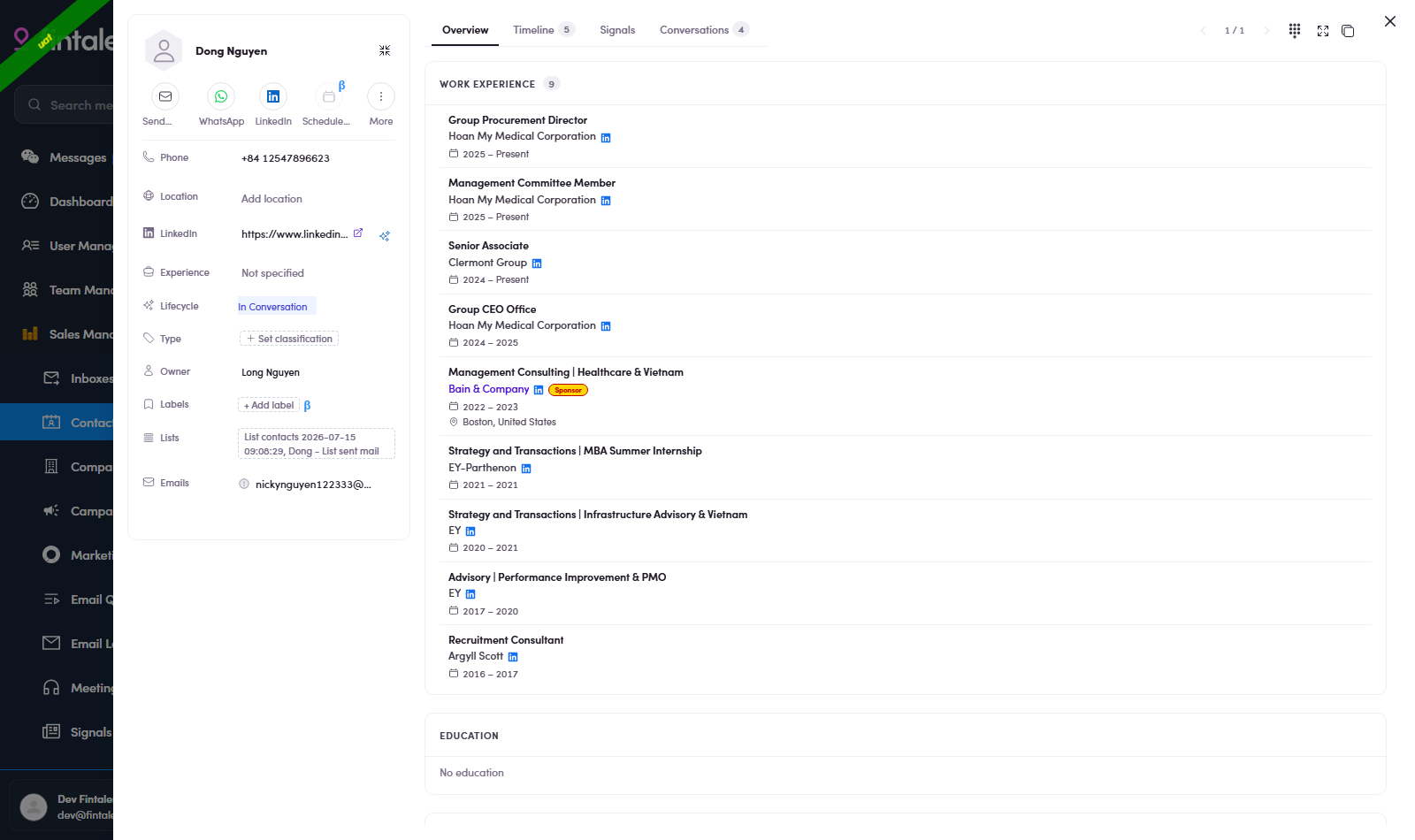Open WhatsApp chat with Dong Nguyen
1415x840 pixels.
pyautogui.click(x=221, y=96)
